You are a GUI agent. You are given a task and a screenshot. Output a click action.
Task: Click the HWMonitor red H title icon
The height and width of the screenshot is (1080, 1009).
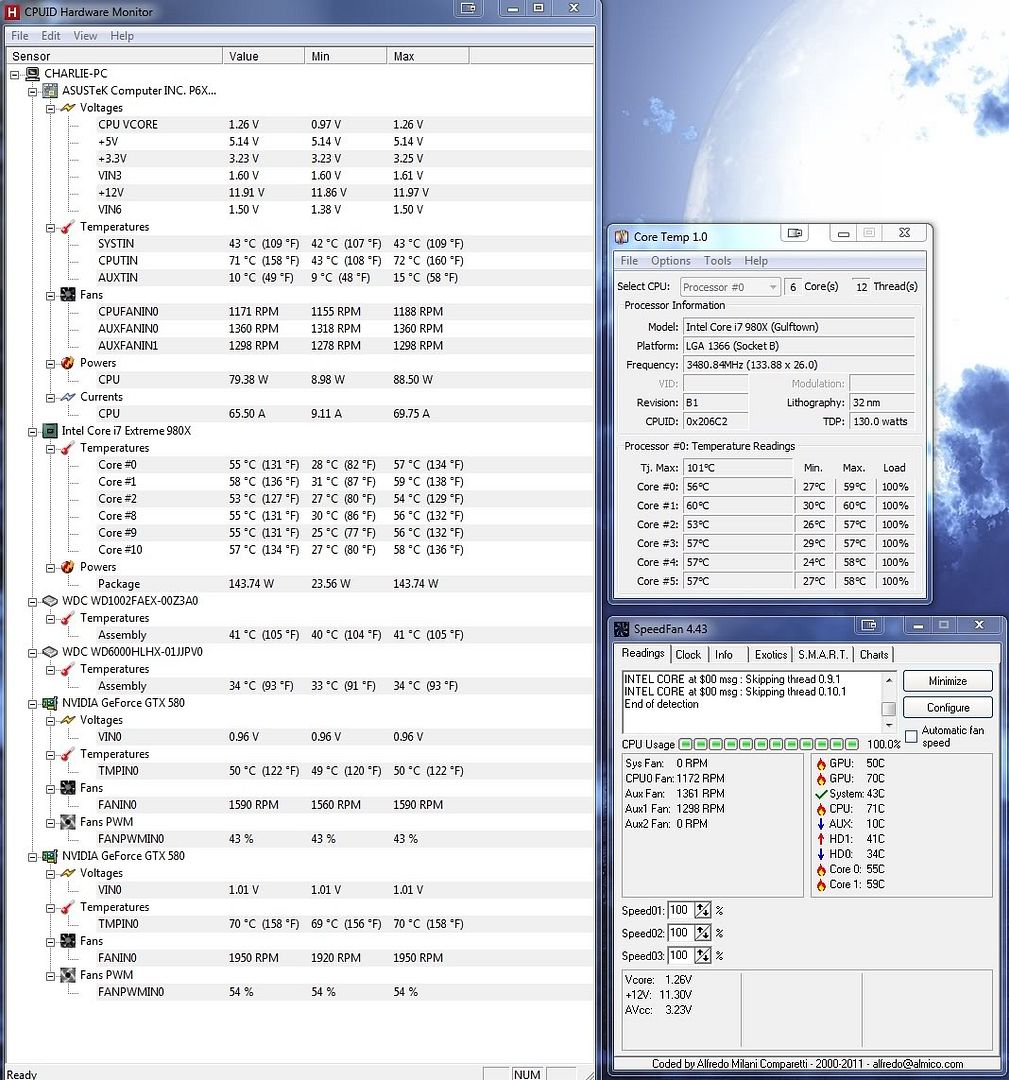(x=12, y=12)
